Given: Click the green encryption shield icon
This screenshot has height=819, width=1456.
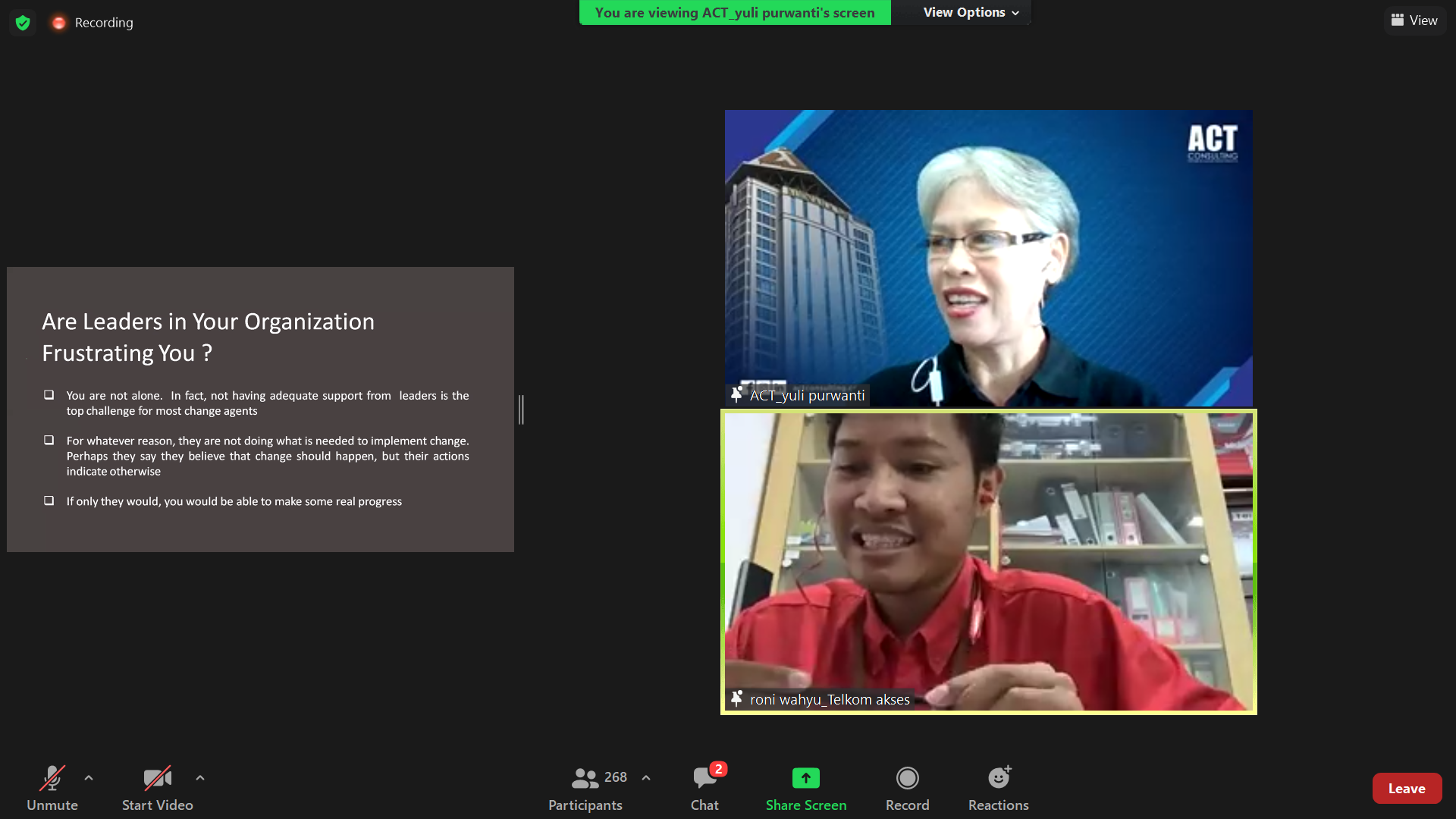Looking at the screenshot, I should 23,23.
